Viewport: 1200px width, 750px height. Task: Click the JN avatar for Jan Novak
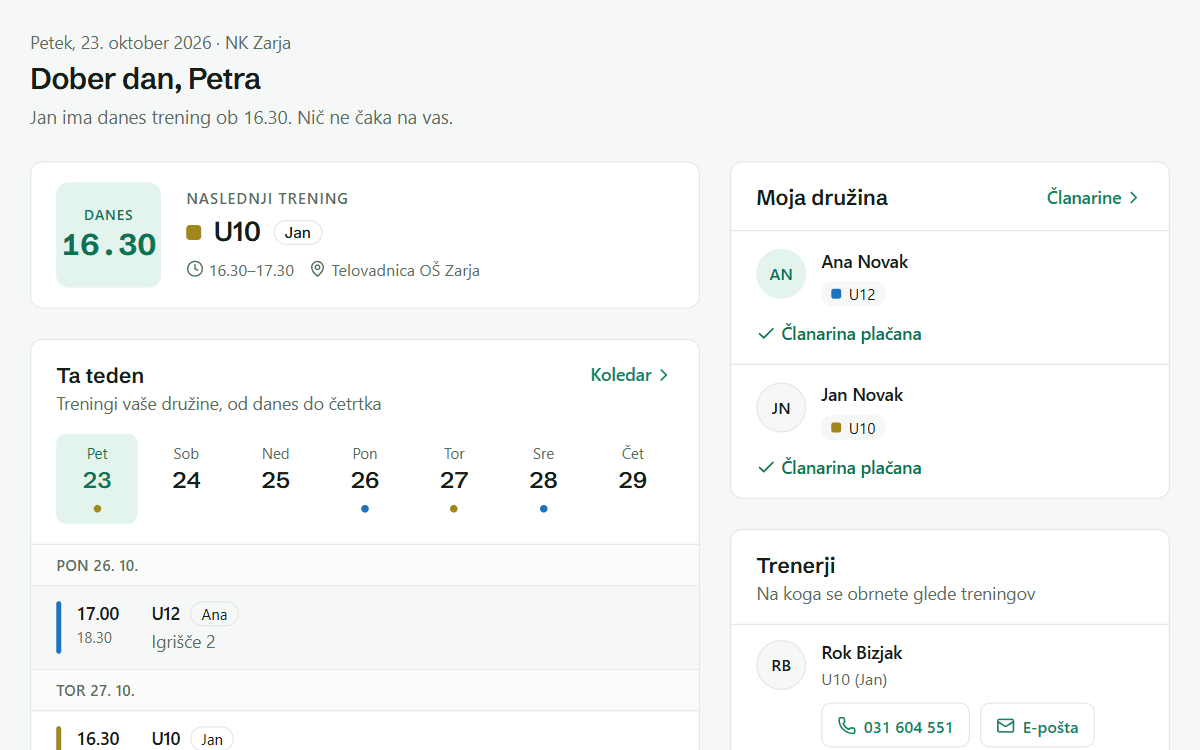click(781, 407)
